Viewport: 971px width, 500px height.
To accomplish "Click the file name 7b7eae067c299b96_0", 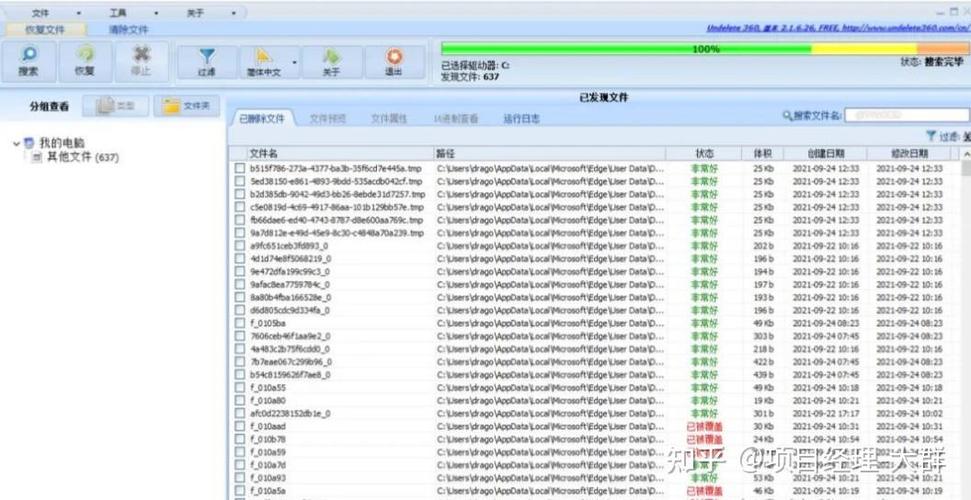I will coord(290,362).
